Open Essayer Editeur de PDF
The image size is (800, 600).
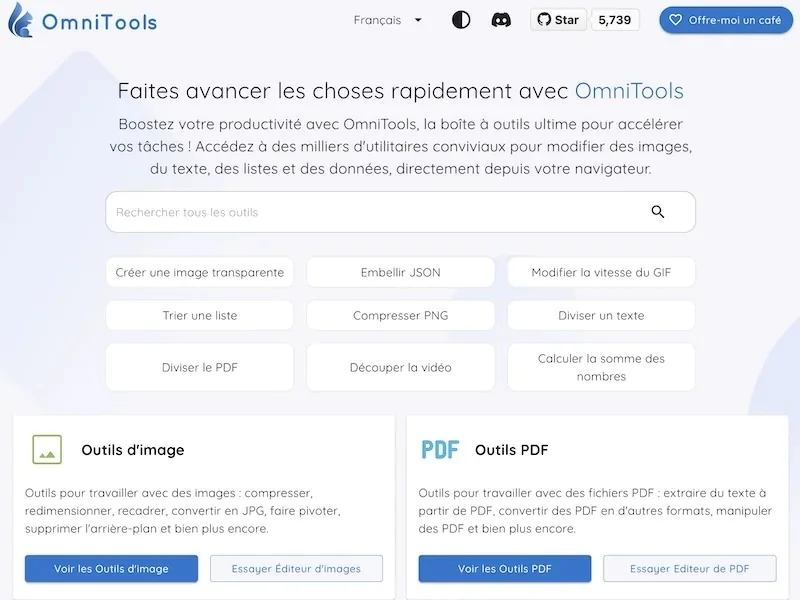[x=689, y=568]
